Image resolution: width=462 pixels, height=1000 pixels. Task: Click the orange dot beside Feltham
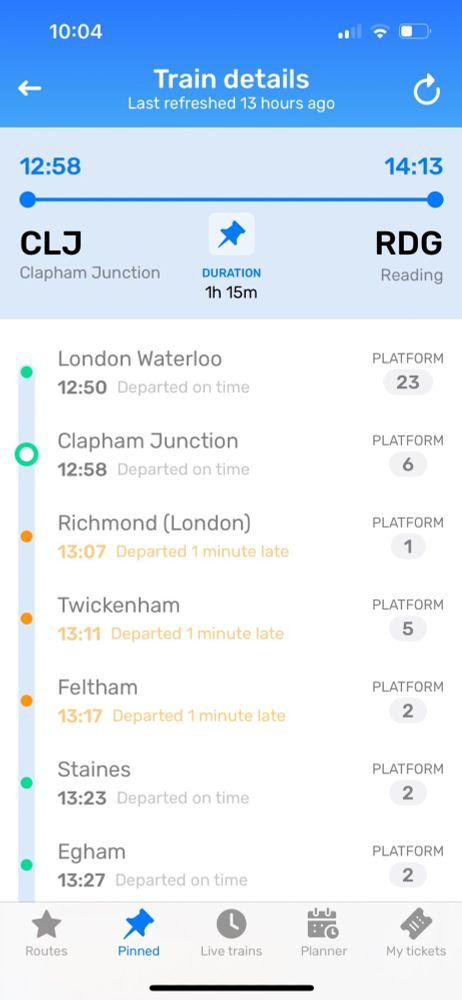point(27,700)
